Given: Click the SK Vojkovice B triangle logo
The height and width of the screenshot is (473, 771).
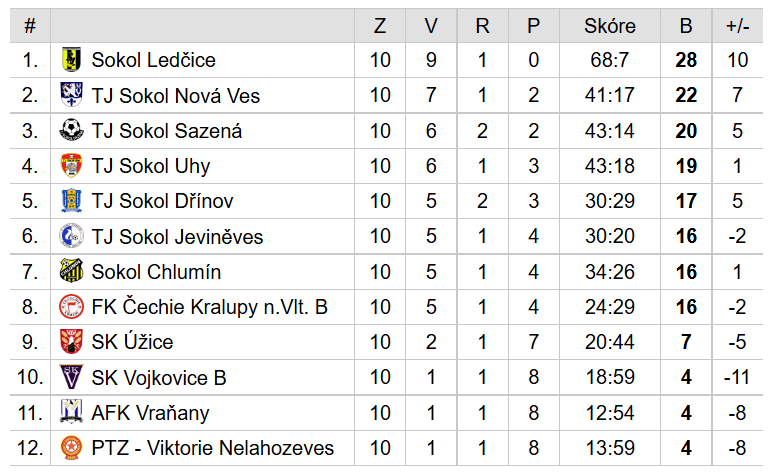Looking at the screenshot, I should (x=71, y=377).
